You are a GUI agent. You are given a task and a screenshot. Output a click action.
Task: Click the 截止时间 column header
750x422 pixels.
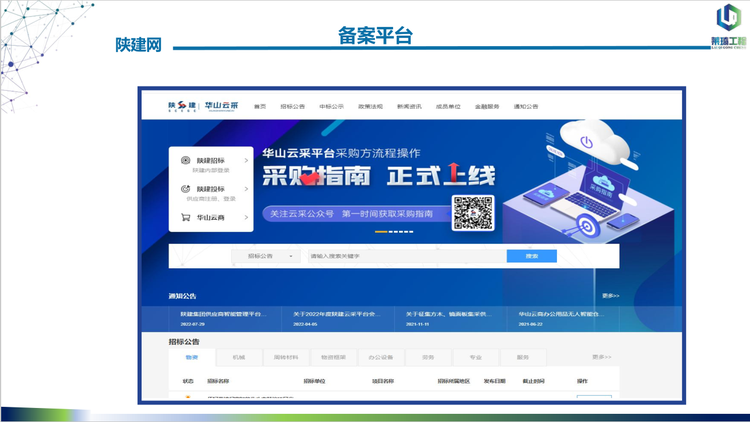[533, 381]
